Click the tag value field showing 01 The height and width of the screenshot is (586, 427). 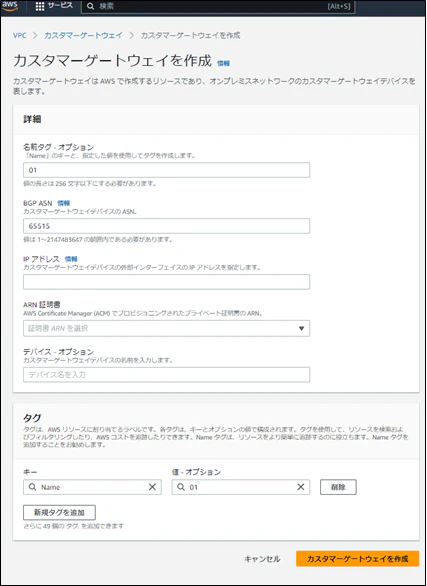coord(241,487)
